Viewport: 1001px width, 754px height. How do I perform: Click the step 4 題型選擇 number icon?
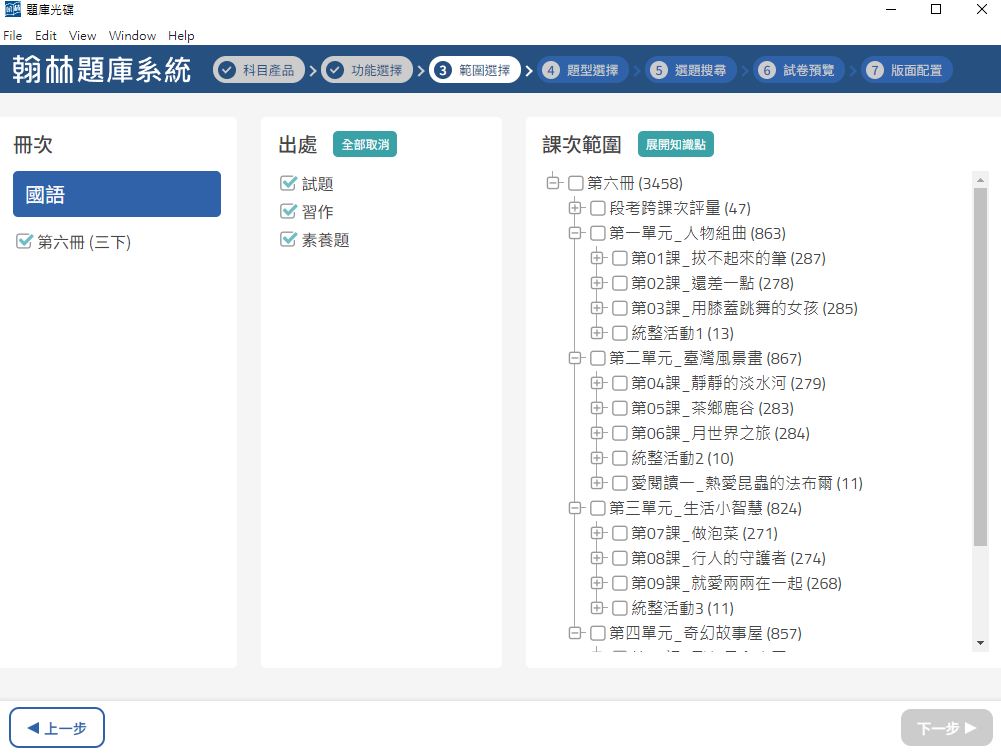click(x=551, y=70)
